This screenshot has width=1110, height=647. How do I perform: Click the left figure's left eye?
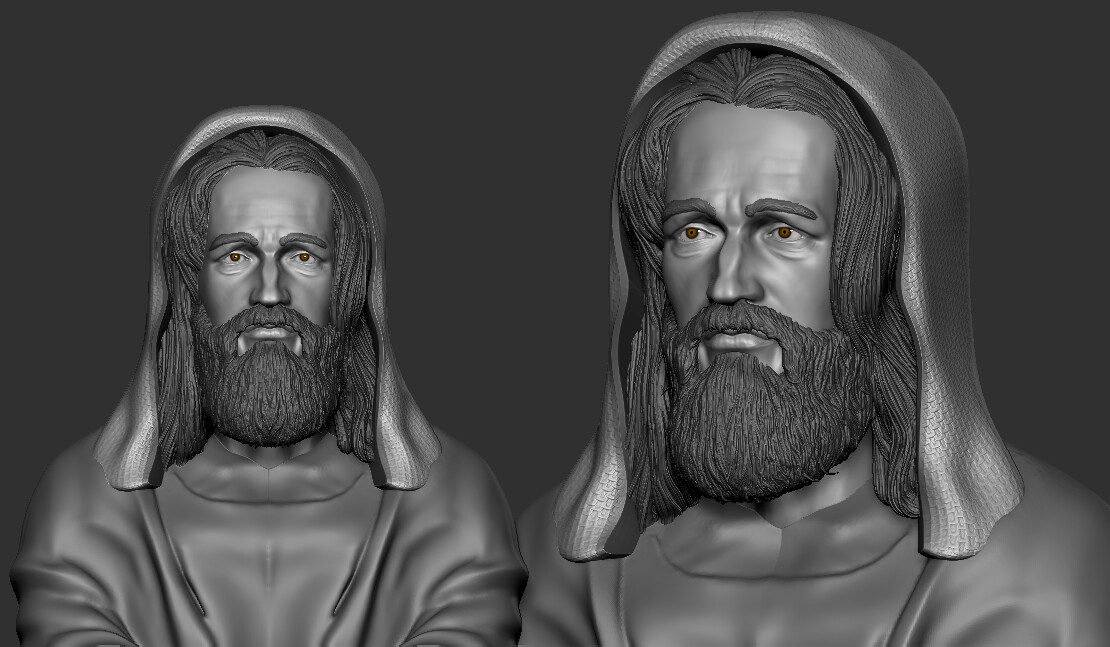(302, 258)
